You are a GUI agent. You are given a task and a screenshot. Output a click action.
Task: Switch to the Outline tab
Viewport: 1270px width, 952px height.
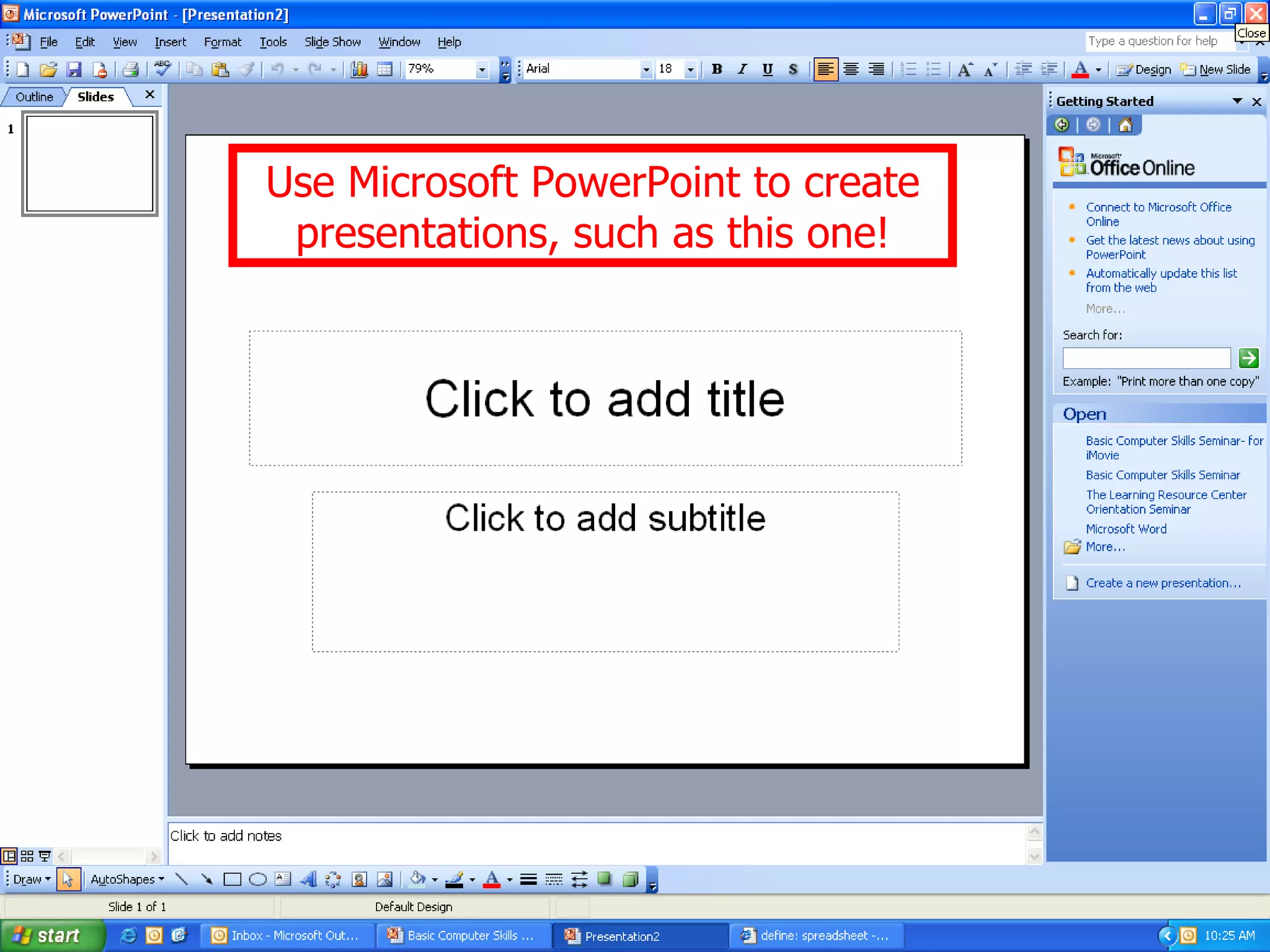point(34,97)
